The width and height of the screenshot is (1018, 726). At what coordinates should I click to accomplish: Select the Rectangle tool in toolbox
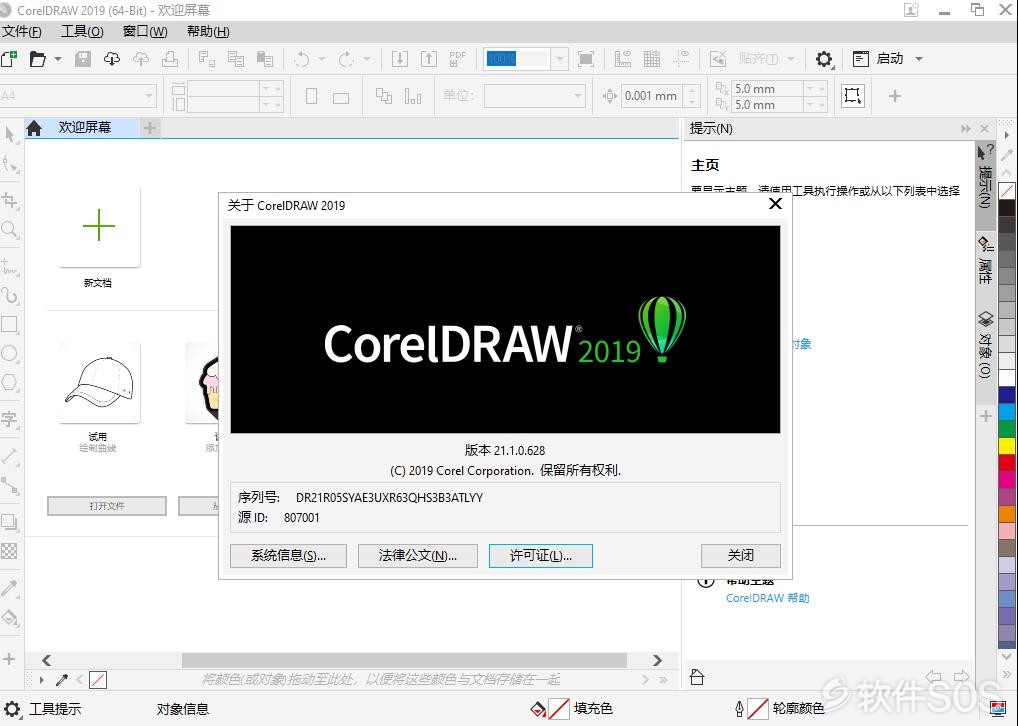10,323
